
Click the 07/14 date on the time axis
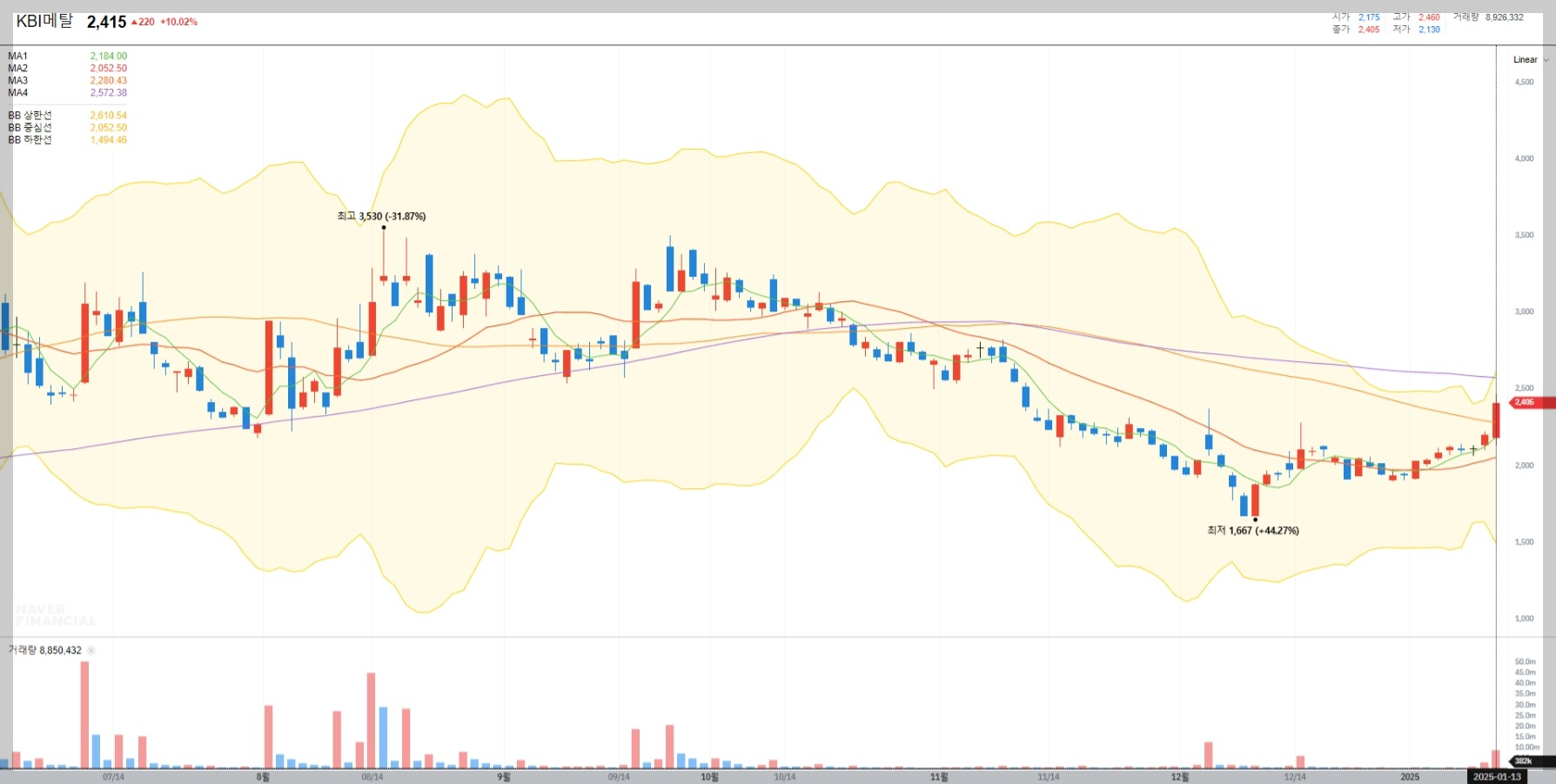(113, 776)
